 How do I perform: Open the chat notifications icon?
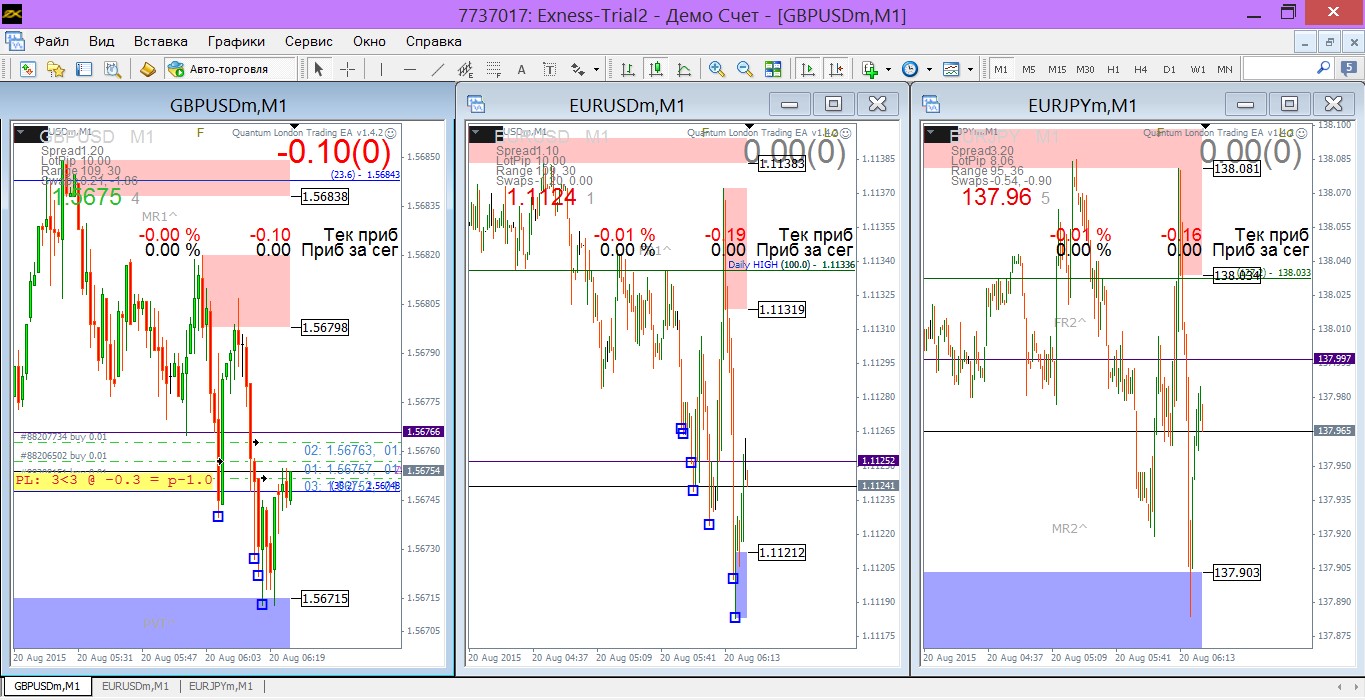tap(1350, 68)
